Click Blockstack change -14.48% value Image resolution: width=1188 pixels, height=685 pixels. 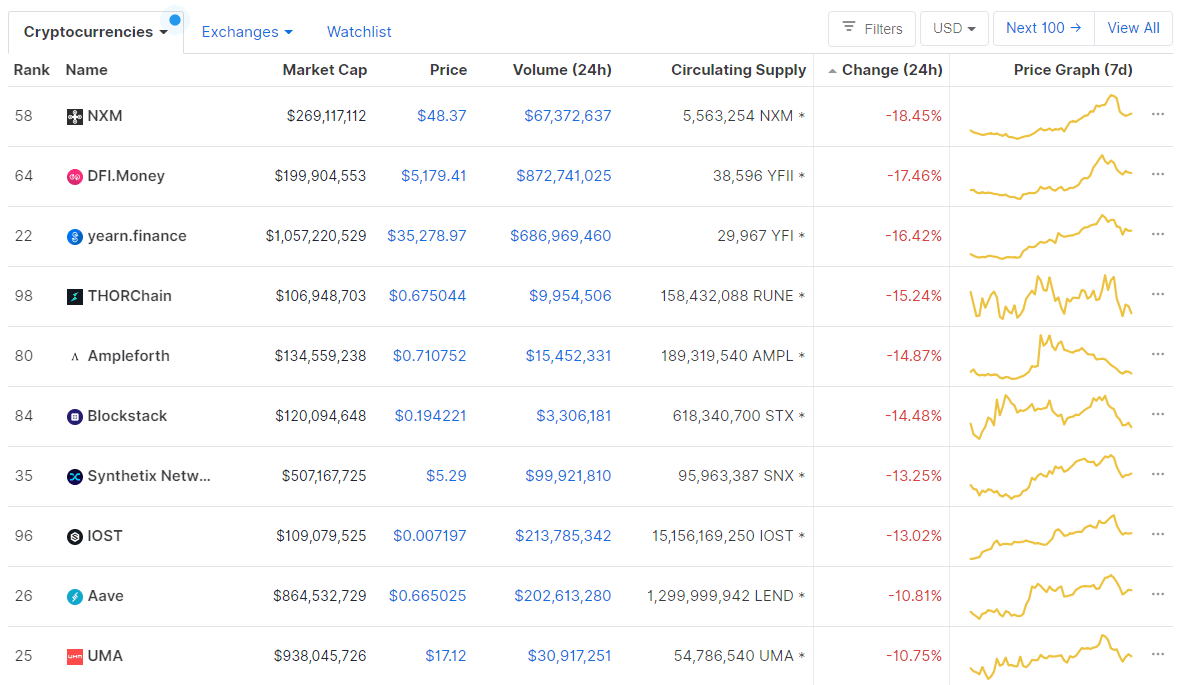coord(913,415)
